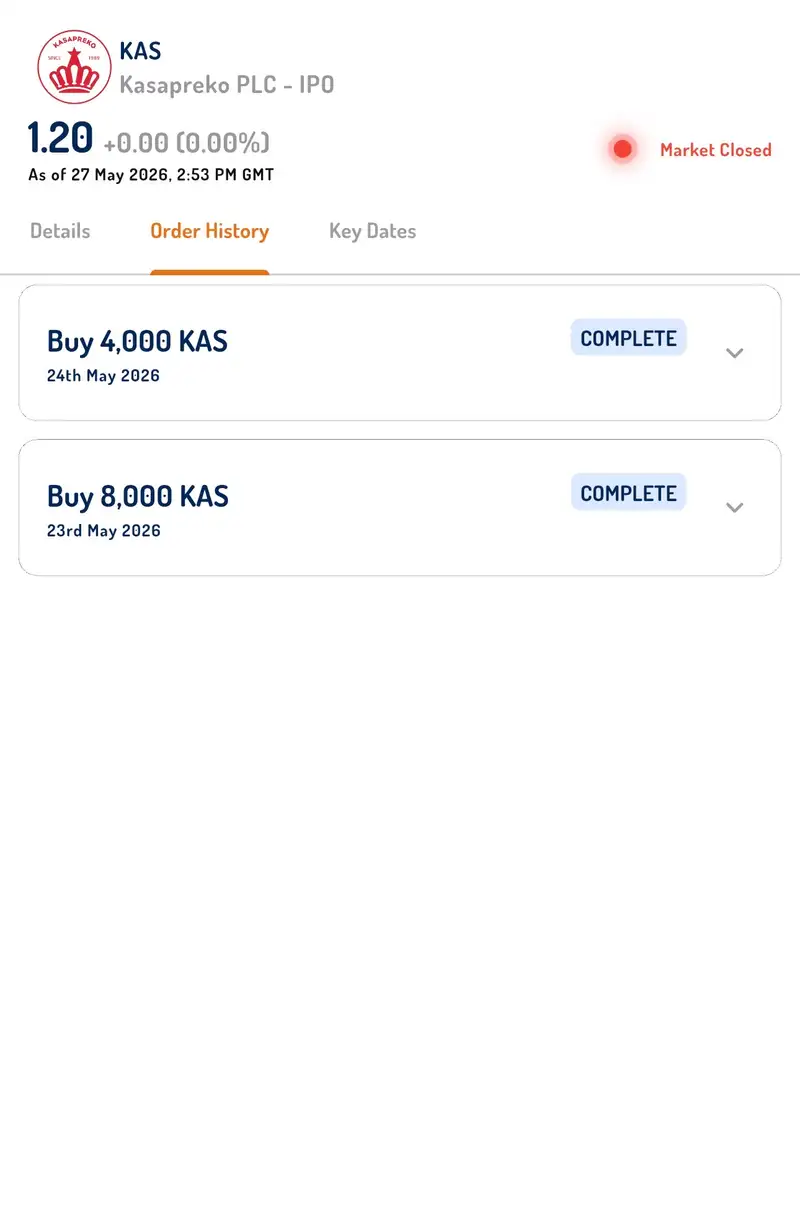Expand the Buy 8,000 KAS order chevron
The height and width of the screenshot is (1231, 800).
(x=735, y=507)
